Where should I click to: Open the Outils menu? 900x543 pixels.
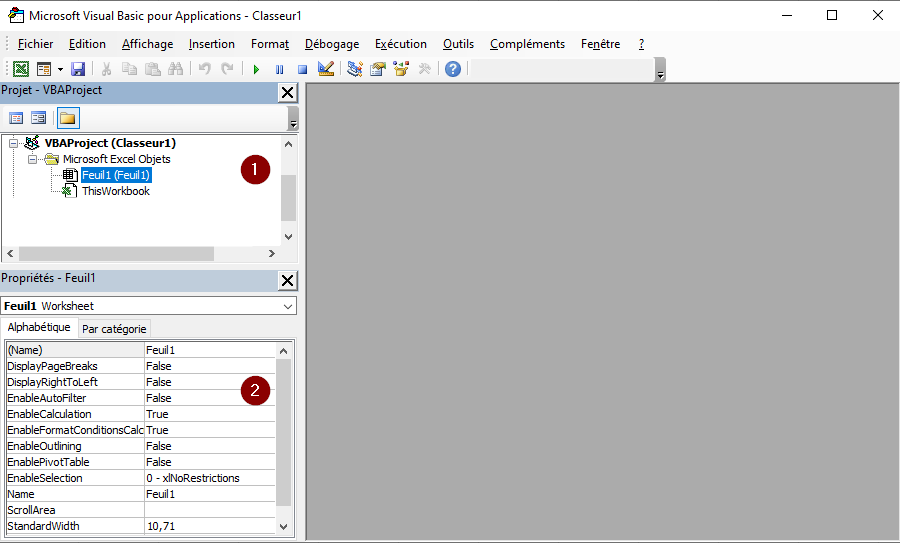[458, 44]
